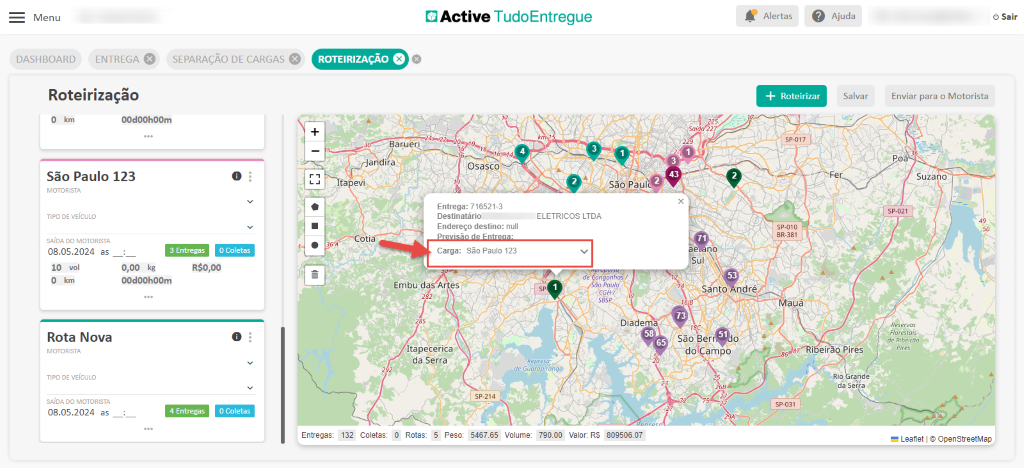
Task: Select the draw rectangle tool
Action: (315, 225)
